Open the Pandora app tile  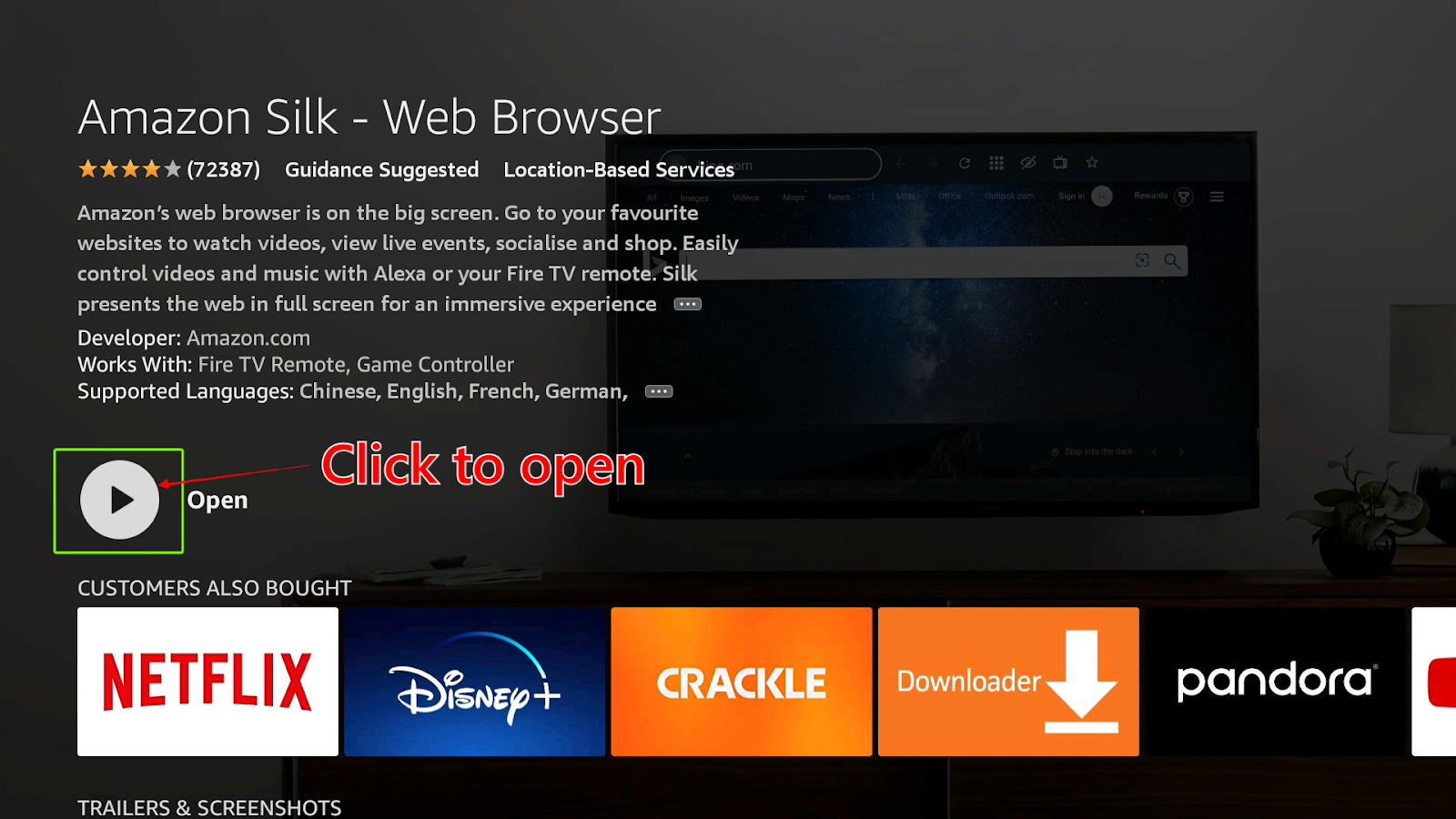1275,682
